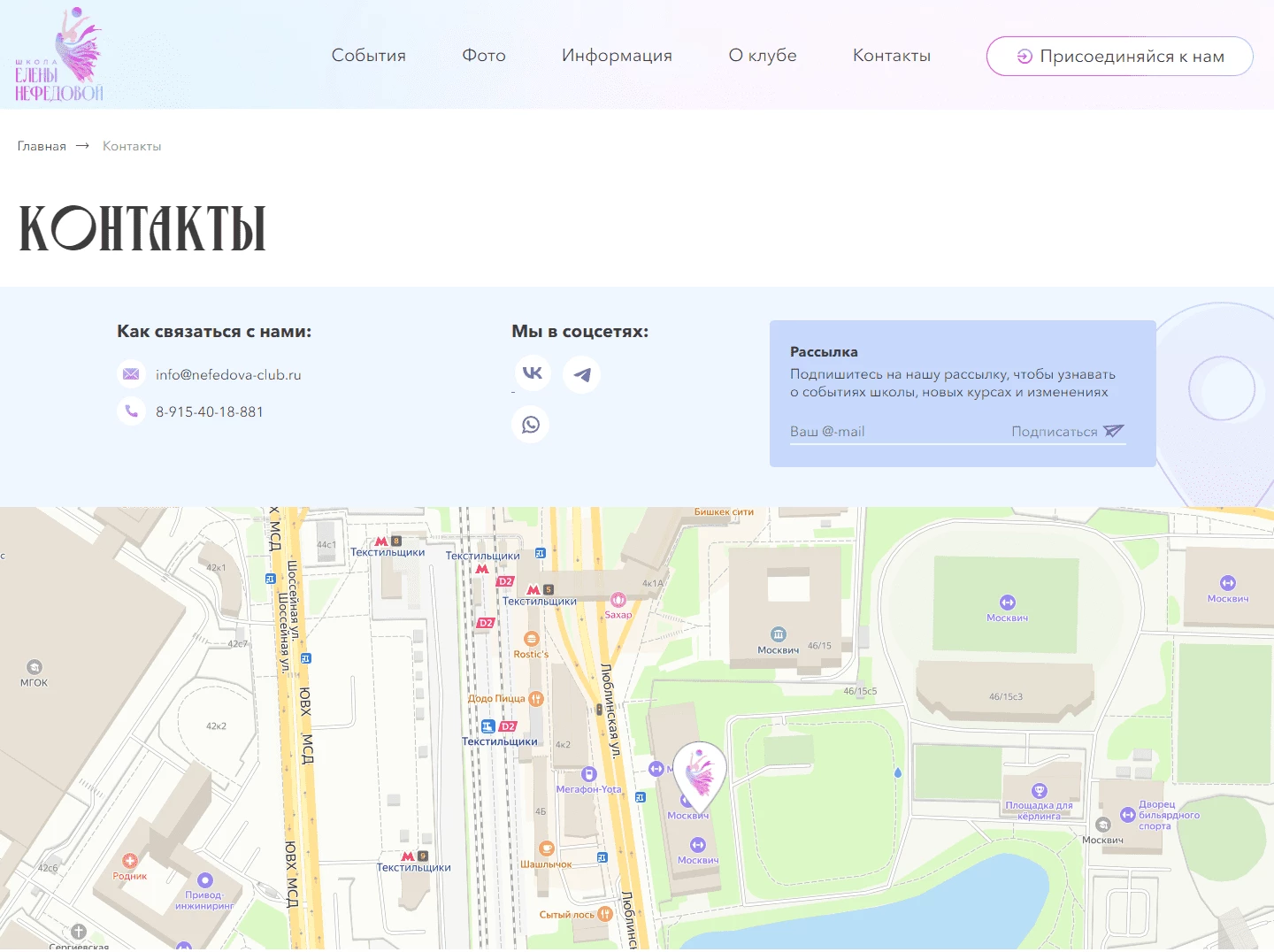Go to the О клубе page
Viewport: 1274px width, 952px height.
pyautogui.click(x=763, y=55)
